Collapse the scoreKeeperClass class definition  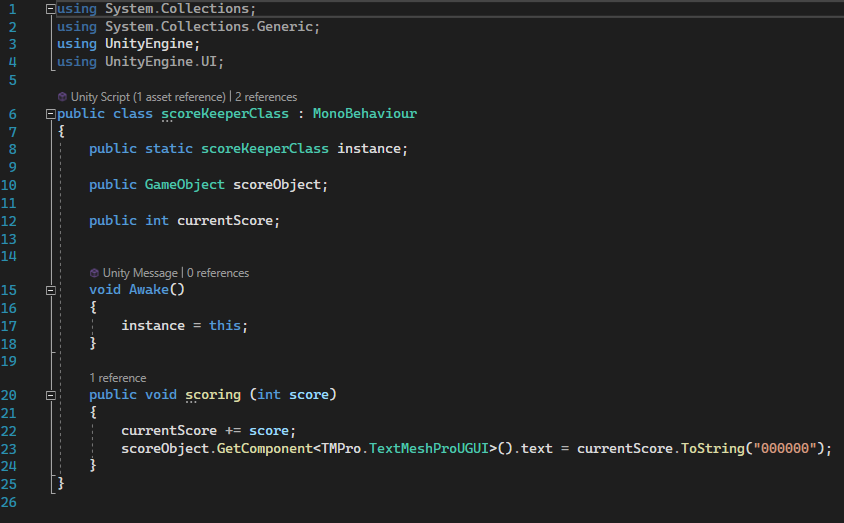tap(50, 114)
